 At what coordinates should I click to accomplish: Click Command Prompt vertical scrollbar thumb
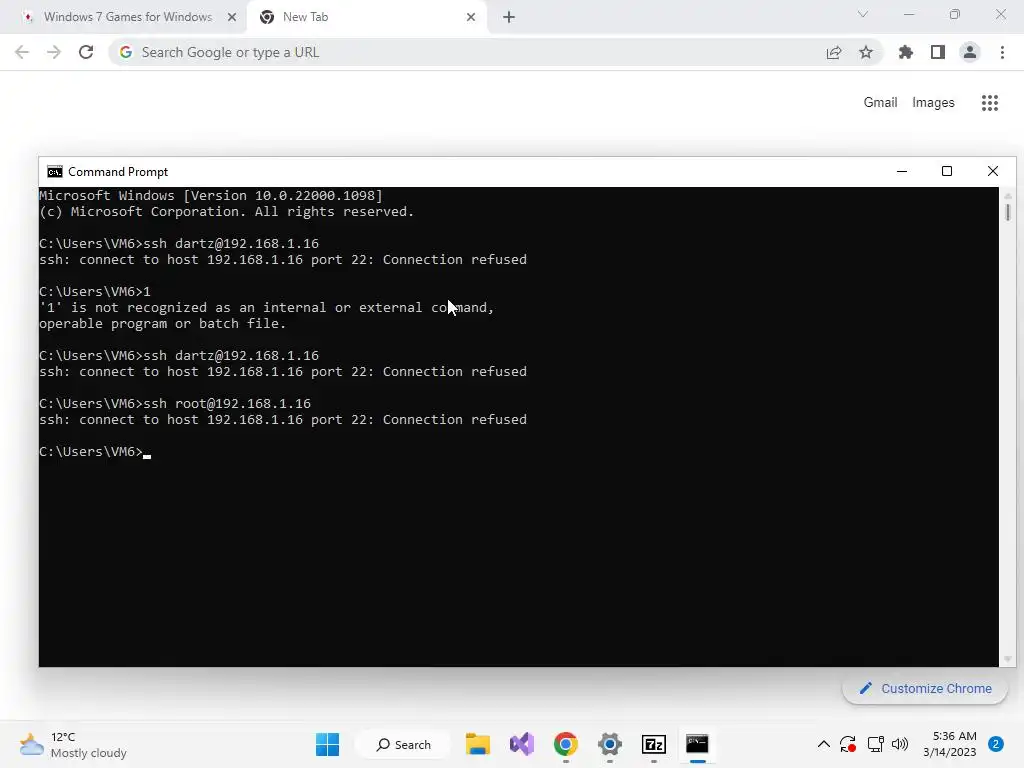pyautogui.click(x=1008, y=212)
